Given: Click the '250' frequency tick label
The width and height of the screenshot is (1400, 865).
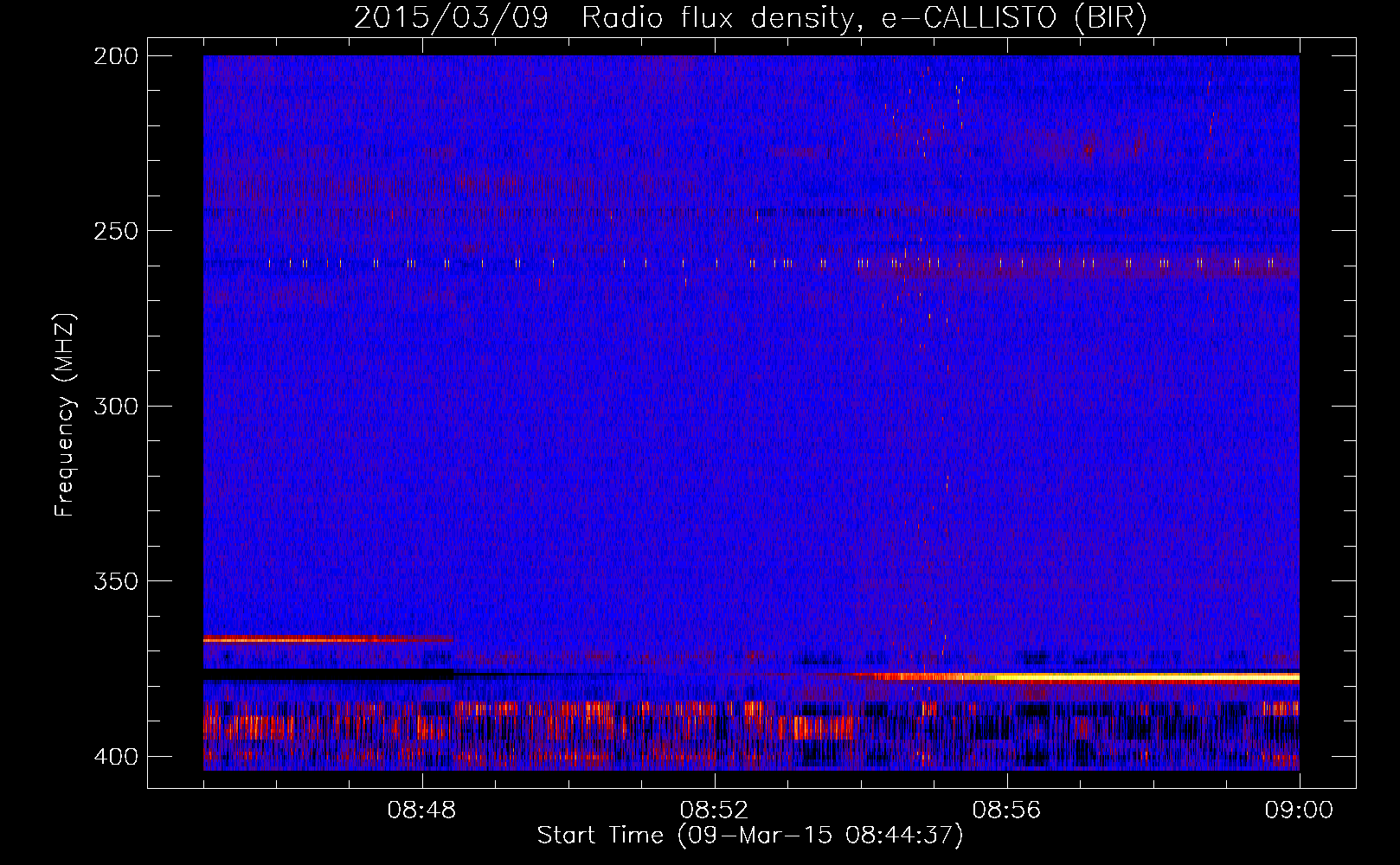Looking at the screenshot, I should [116, 231].
